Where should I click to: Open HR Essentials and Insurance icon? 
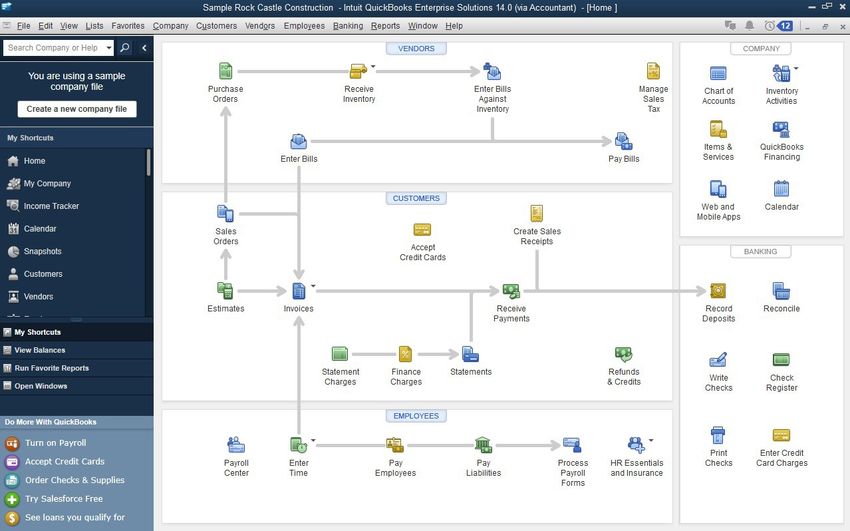click(636, 445)
